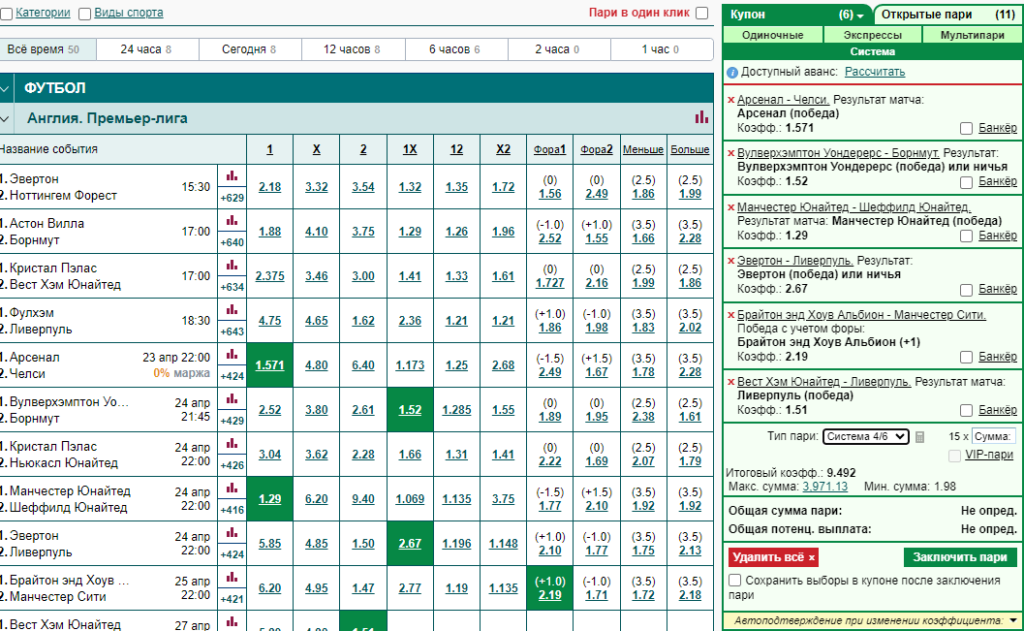The image size is (1024, 631).
Task: Select the Экспрессы tab
Action: click(872, 35)
